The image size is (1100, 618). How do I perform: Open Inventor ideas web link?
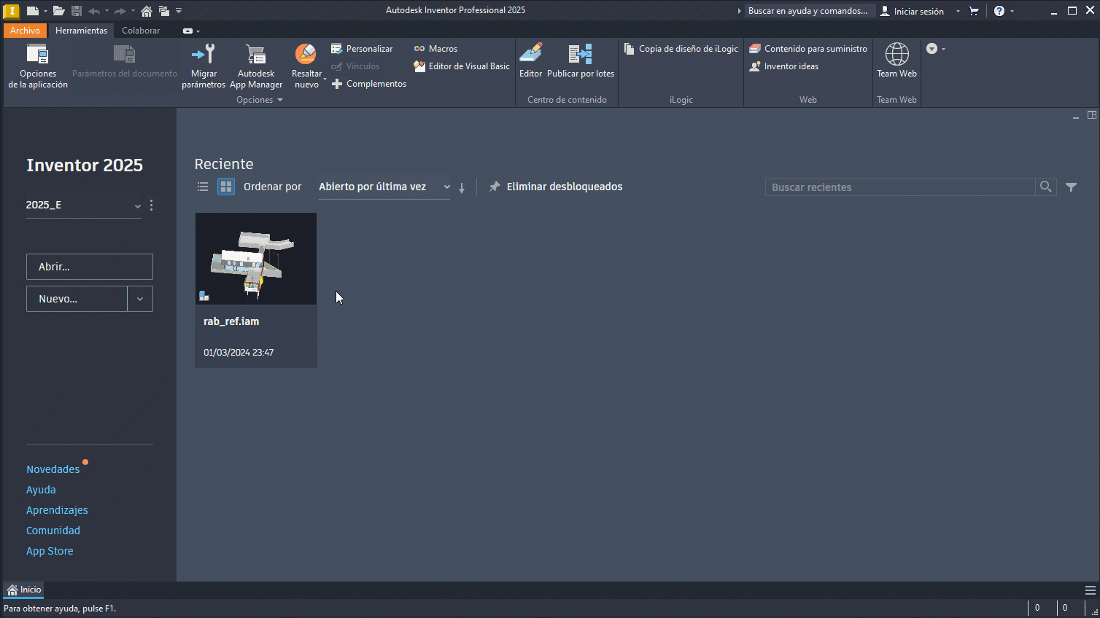pos(784,66)
